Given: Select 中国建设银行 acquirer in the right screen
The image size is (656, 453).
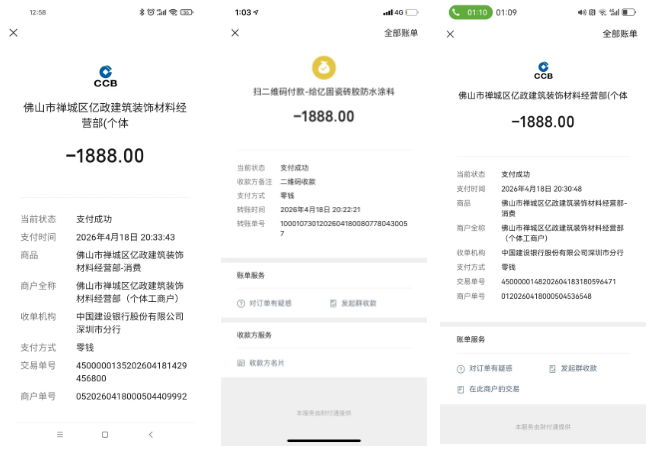Looking at the screenshot, I should [562, 253].
